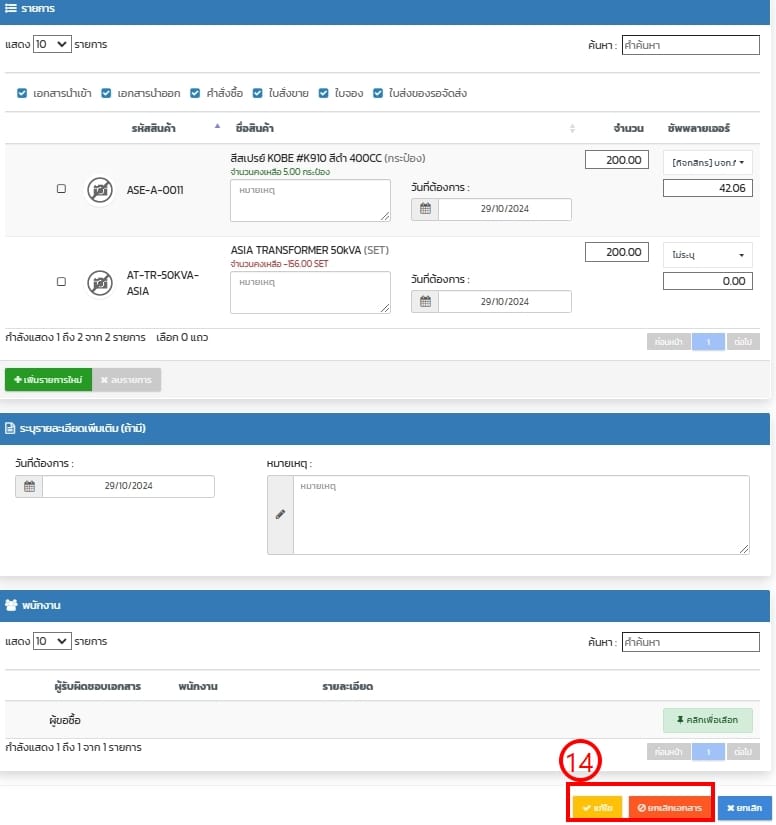Click the yellow แก้ไข button
The width and height of the screenshot is (776, 825).
[x=597, y=807]
